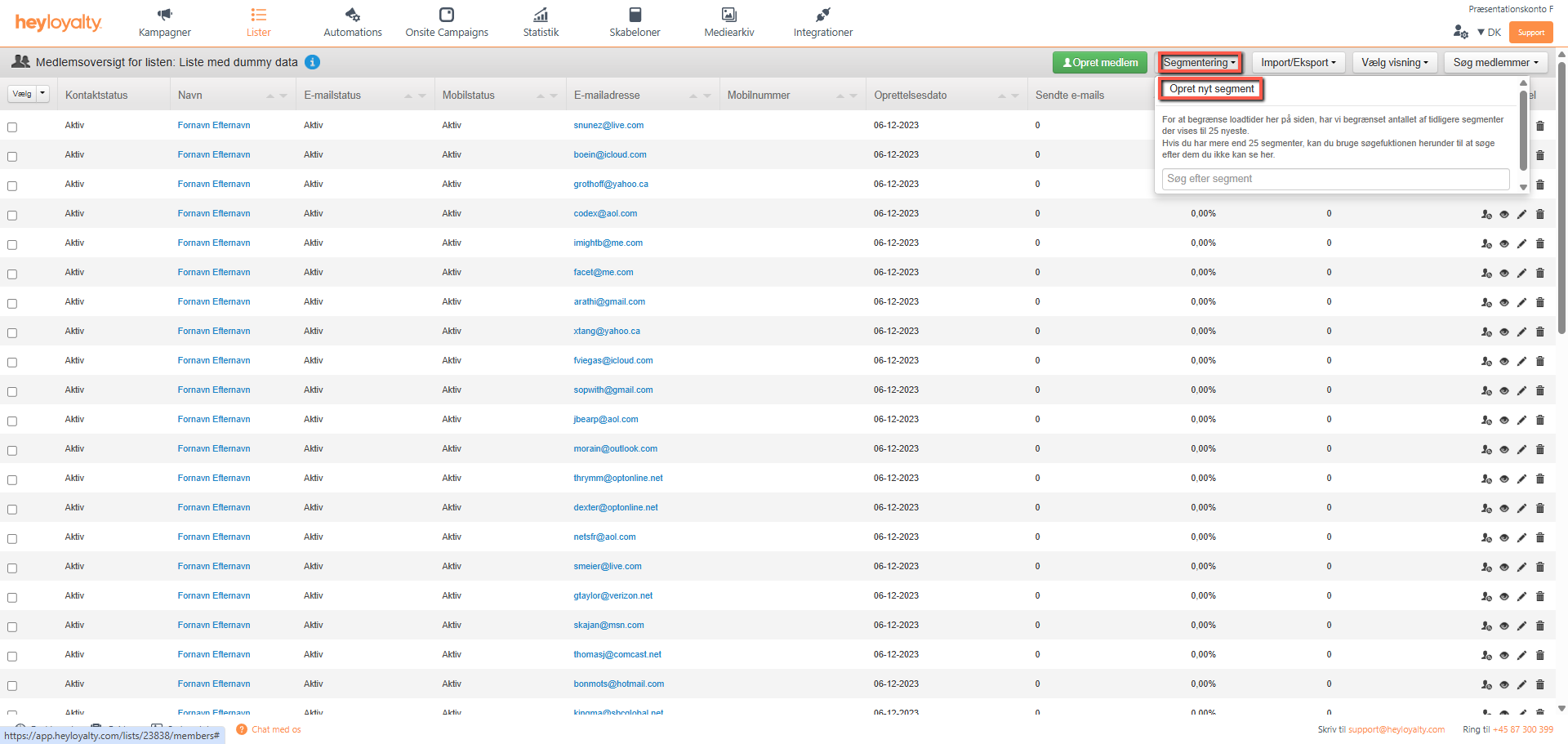Image resolution: width=1568 pixels, height=744 pixels.
Task: Expand the Import/Eksport dropdown
Action: (1298, 63)
